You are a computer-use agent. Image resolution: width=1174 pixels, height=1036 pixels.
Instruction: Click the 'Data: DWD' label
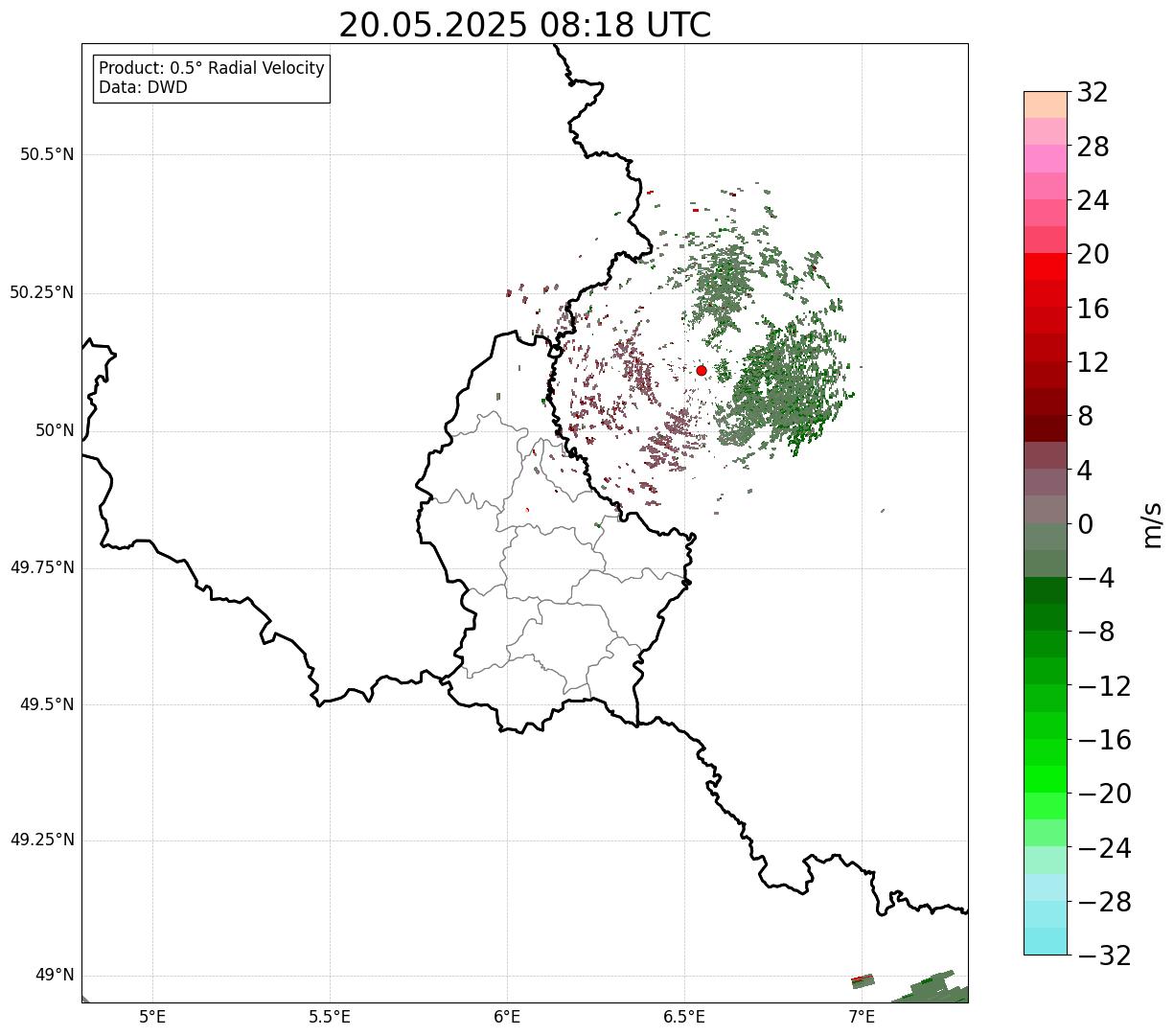tap(144, 87)
